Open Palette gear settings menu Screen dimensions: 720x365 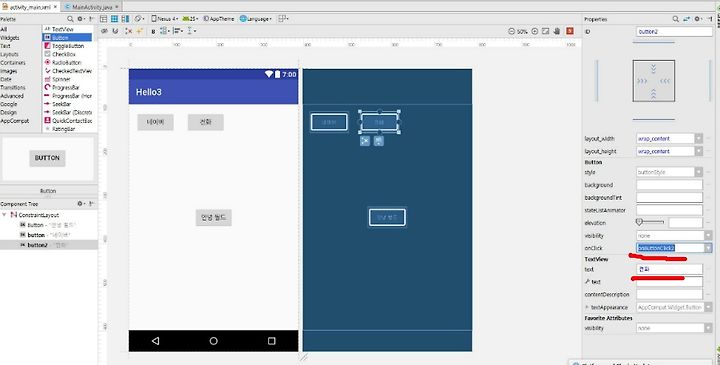coord(81,19)
